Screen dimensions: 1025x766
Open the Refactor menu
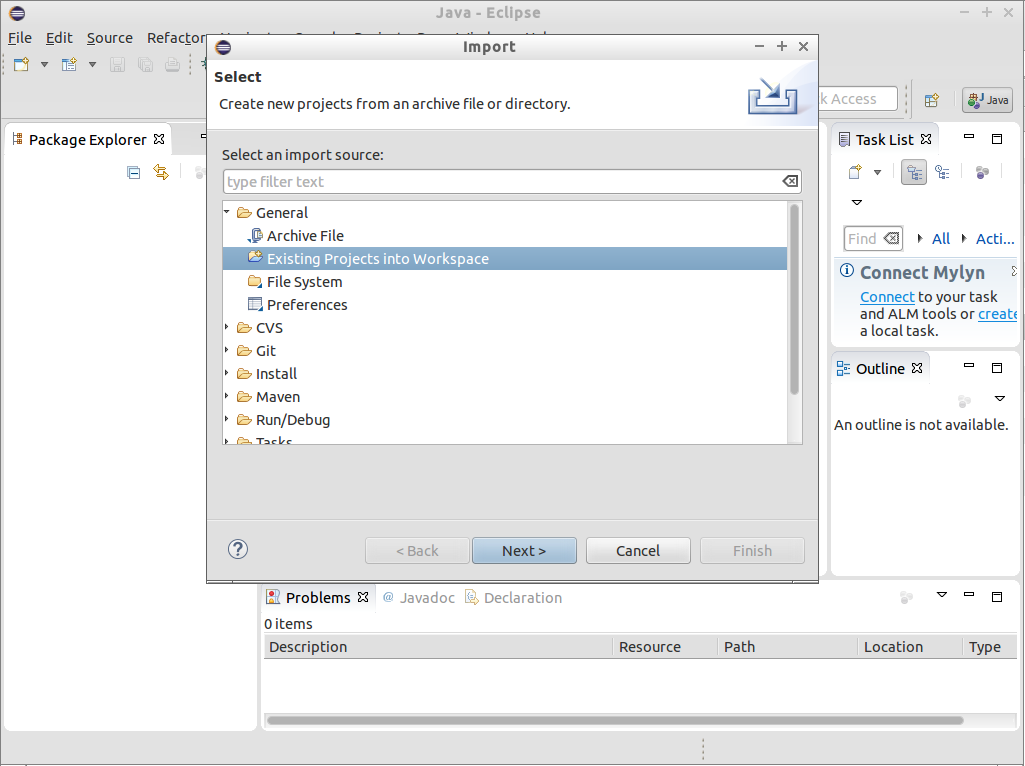175,38
